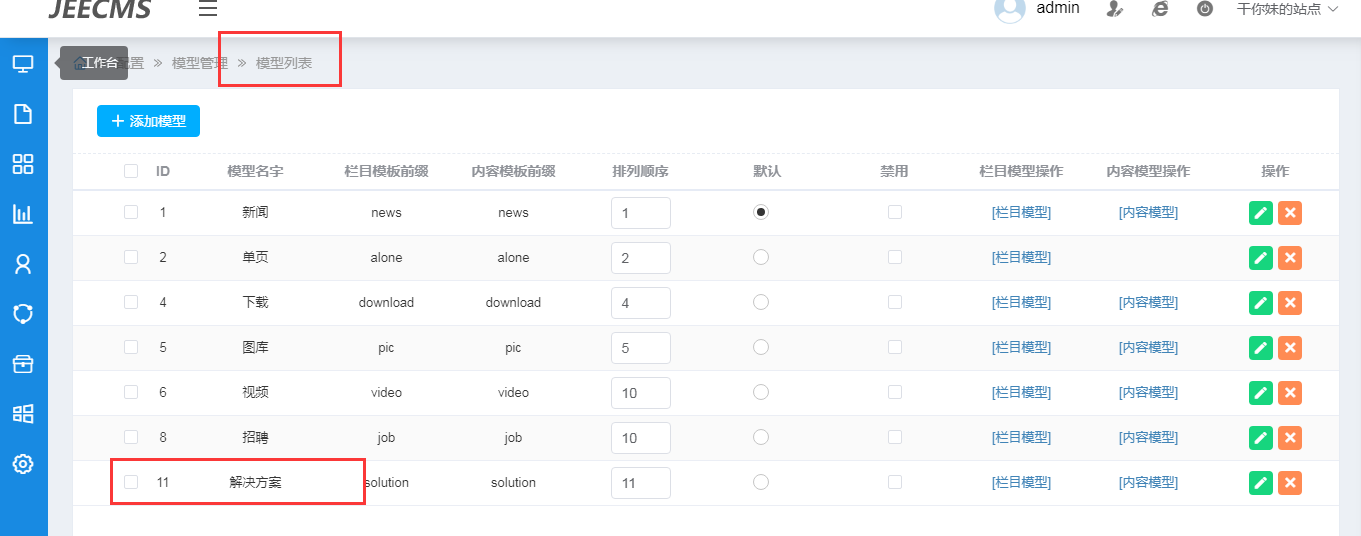Open the statistics bar chart sidebar icon
This screenshot has height=536, width=1361.
[23, 214]
